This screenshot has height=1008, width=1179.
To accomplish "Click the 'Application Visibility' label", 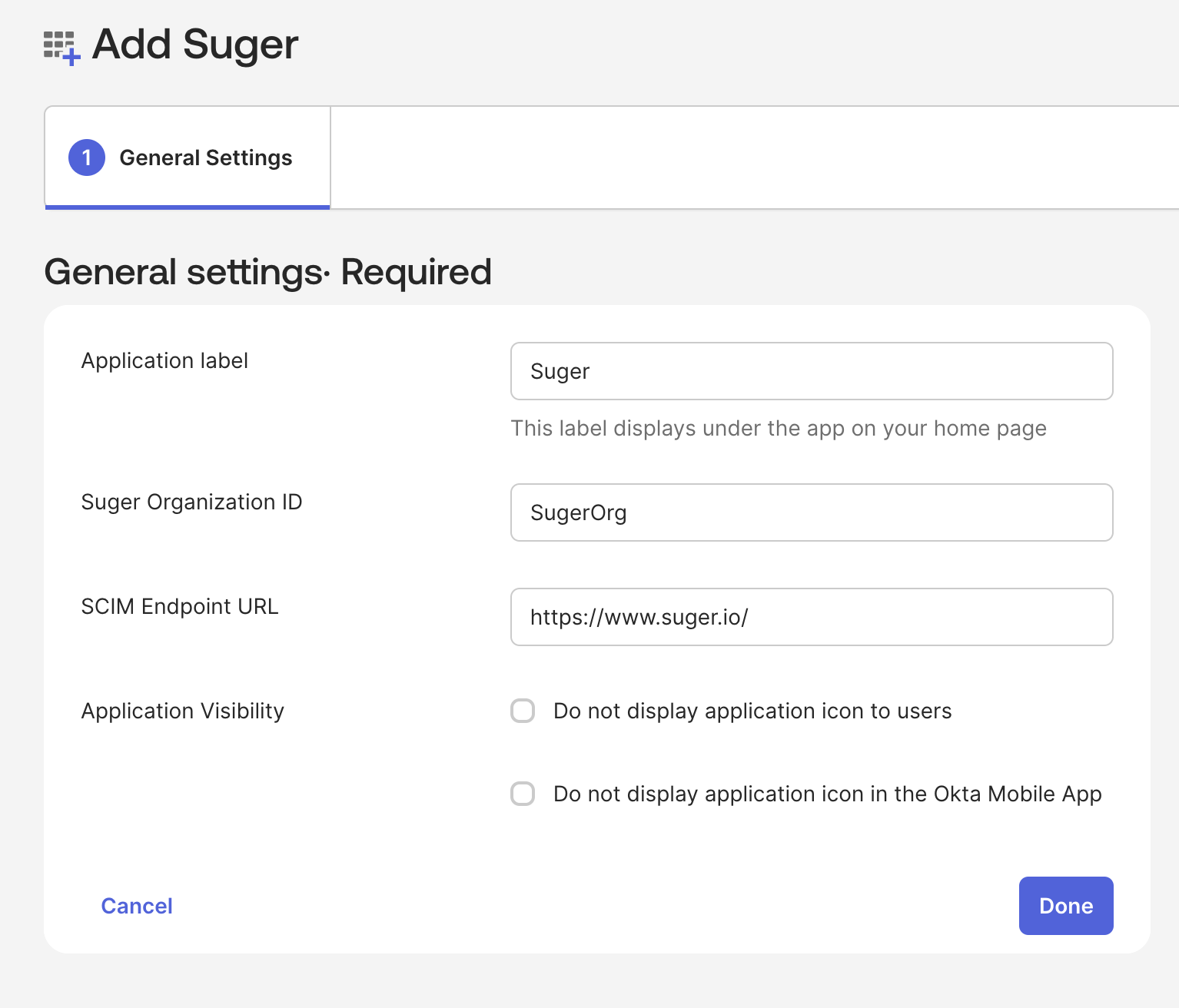I will pyautogui.click(x=182, y=711).
